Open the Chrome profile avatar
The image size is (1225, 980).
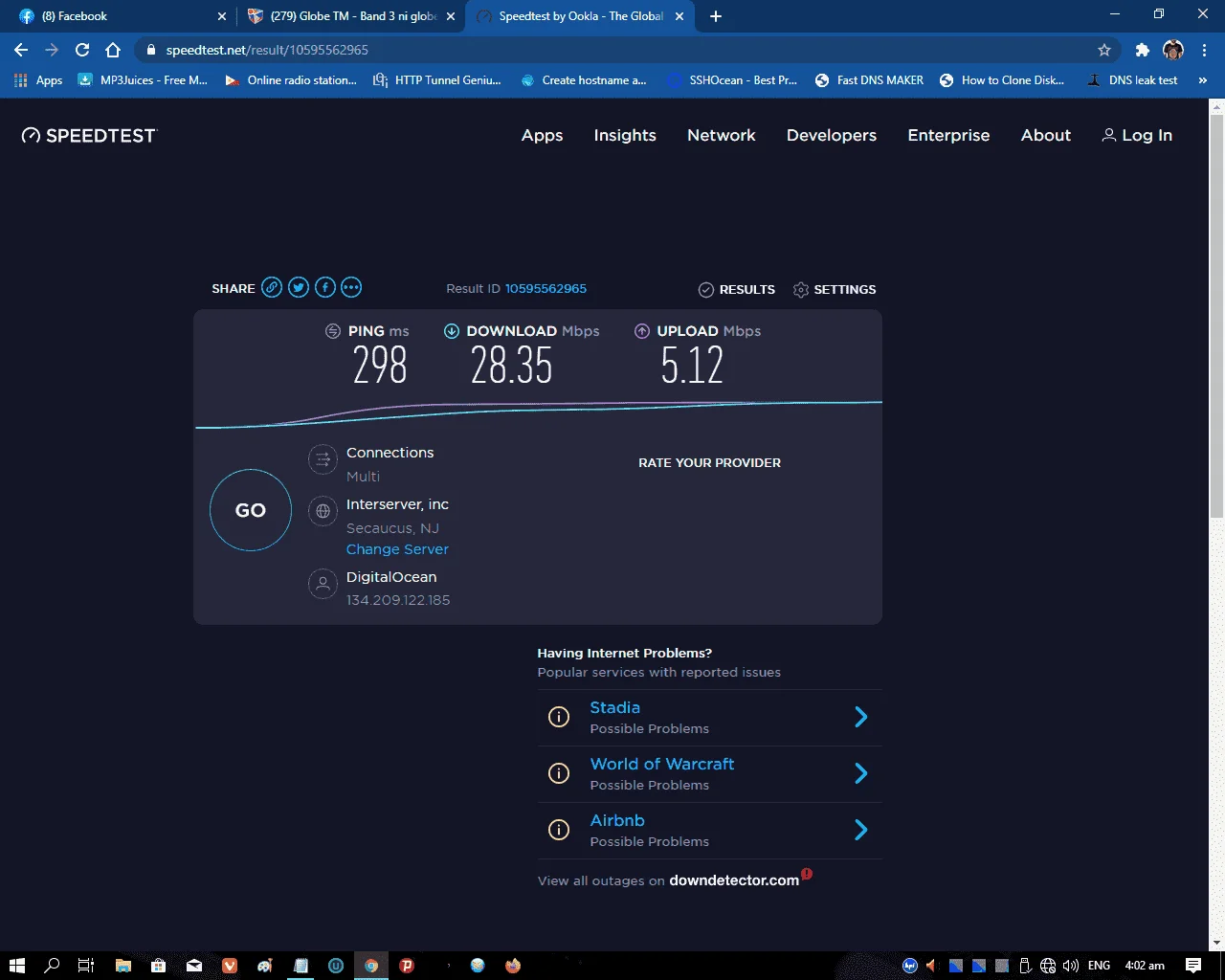1173,50
